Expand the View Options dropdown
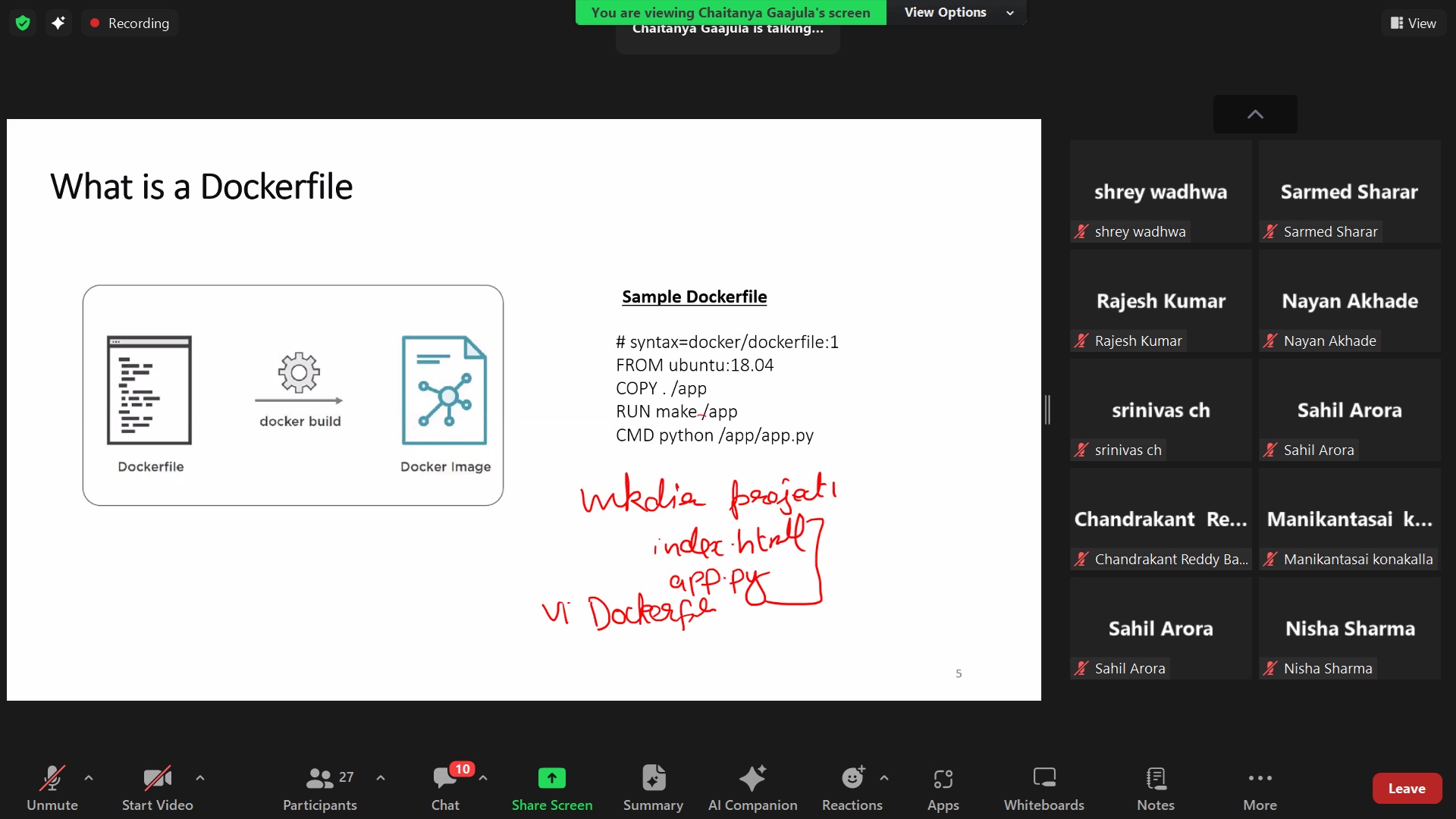The width and height of the screenshot is (1456, 819). click(958, 12)
